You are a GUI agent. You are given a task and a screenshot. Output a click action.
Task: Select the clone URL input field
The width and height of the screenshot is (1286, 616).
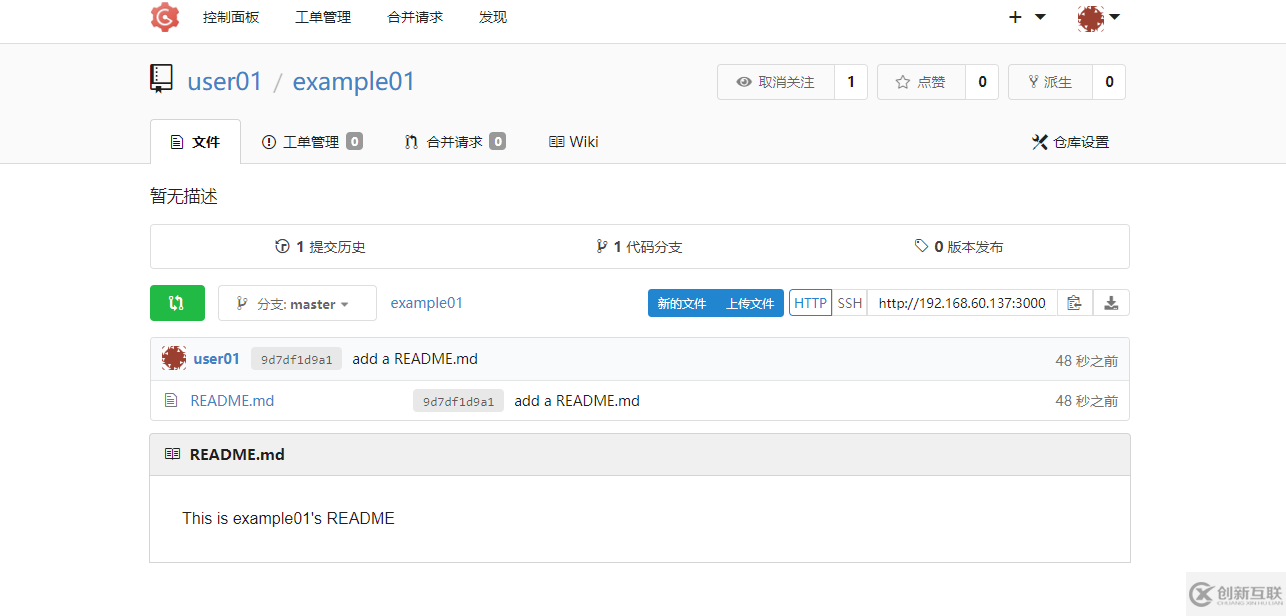click(960, 302)
